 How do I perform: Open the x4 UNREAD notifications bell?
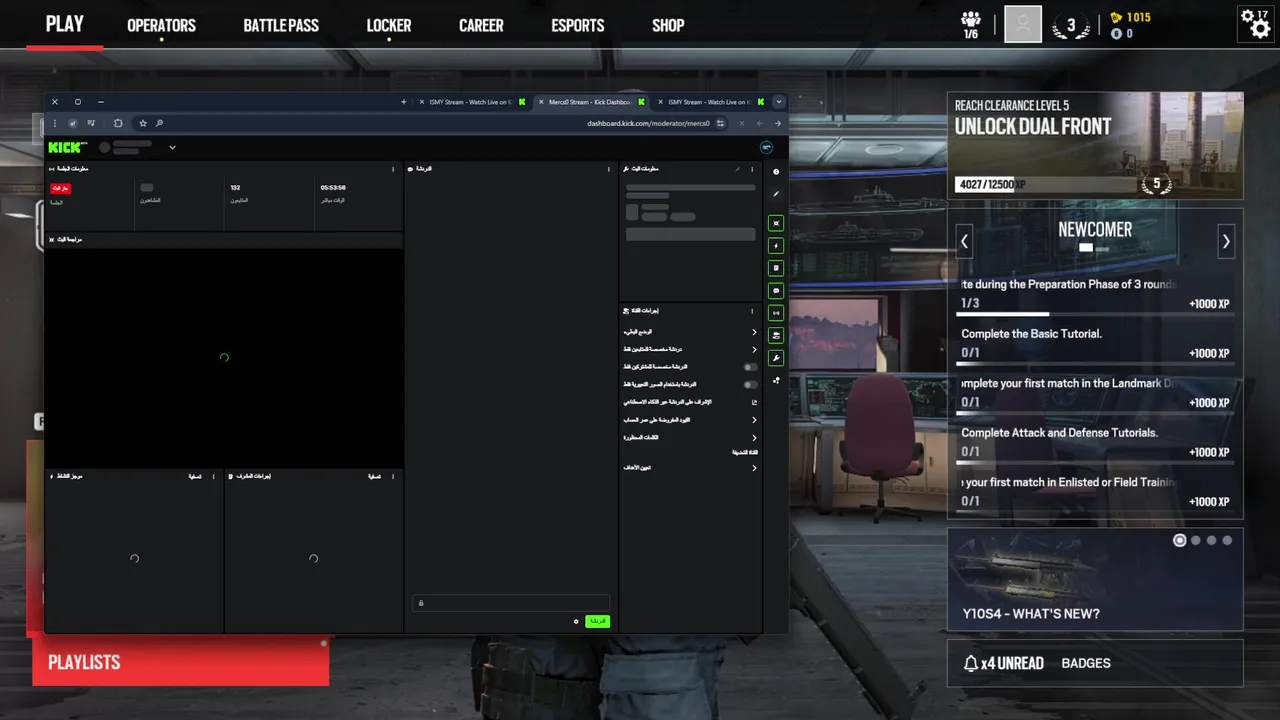tap(1003, 663)
